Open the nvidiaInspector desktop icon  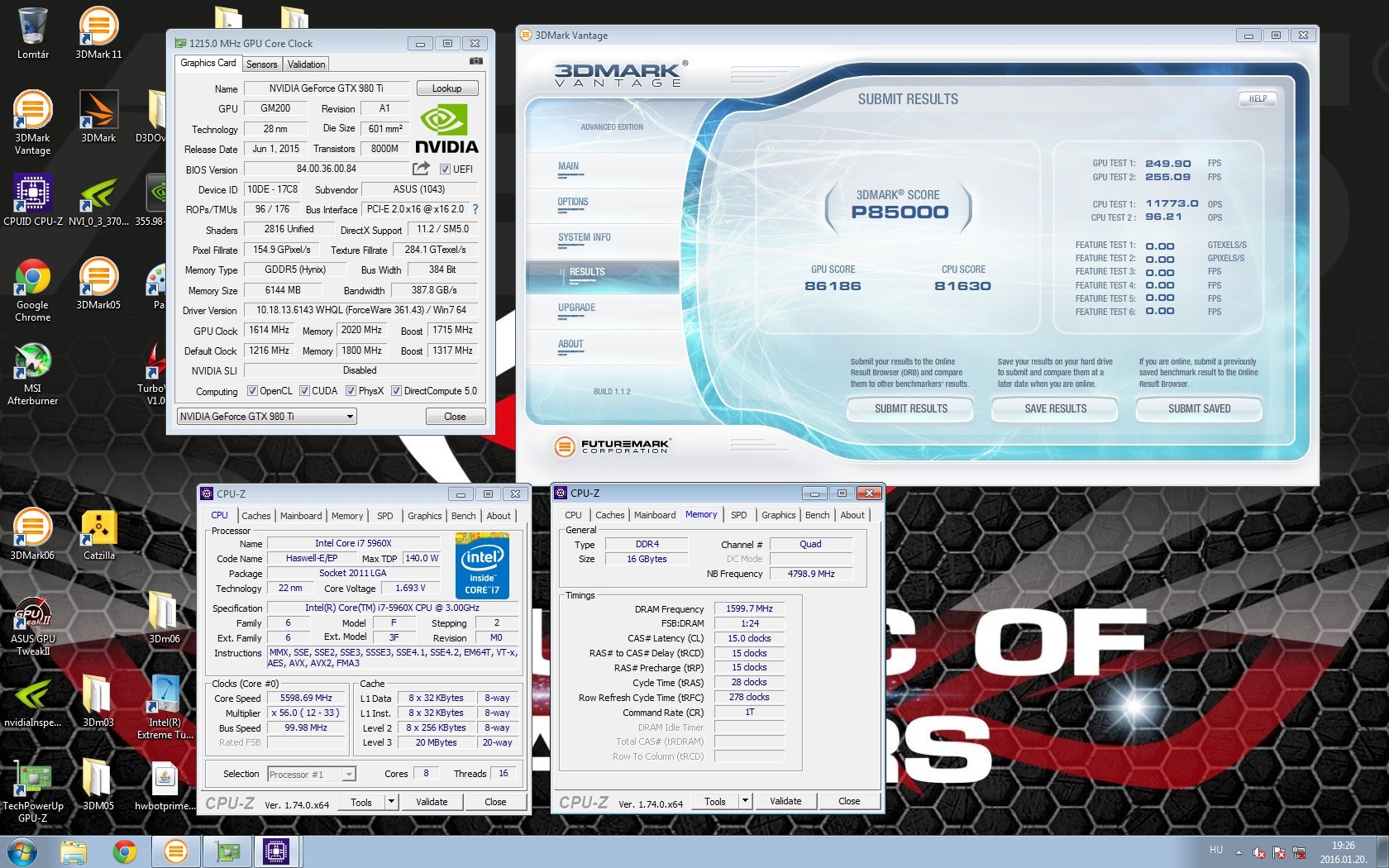[32, 701]
